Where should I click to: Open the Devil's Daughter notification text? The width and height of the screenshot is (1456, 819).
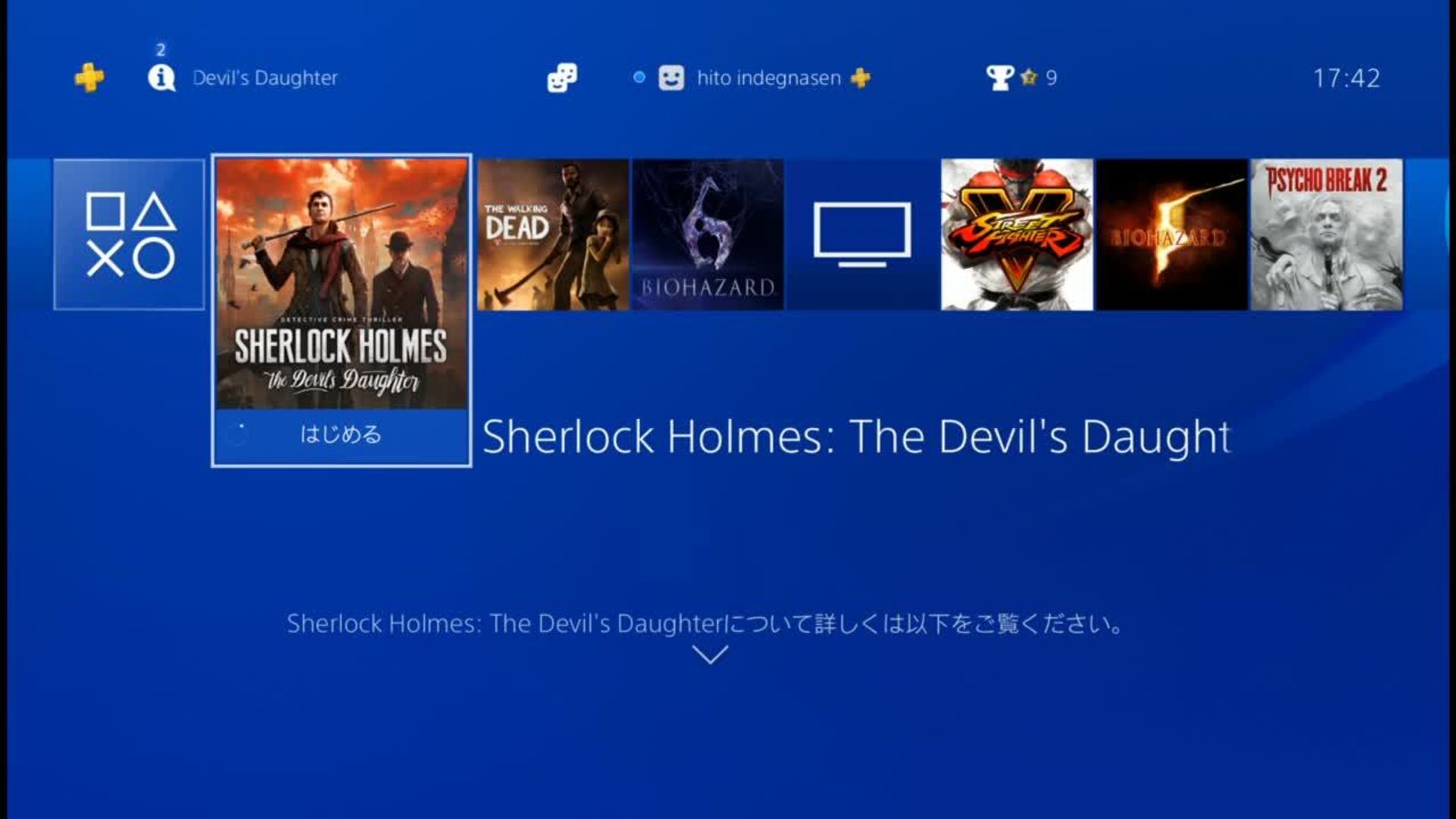tap(265, 78)
